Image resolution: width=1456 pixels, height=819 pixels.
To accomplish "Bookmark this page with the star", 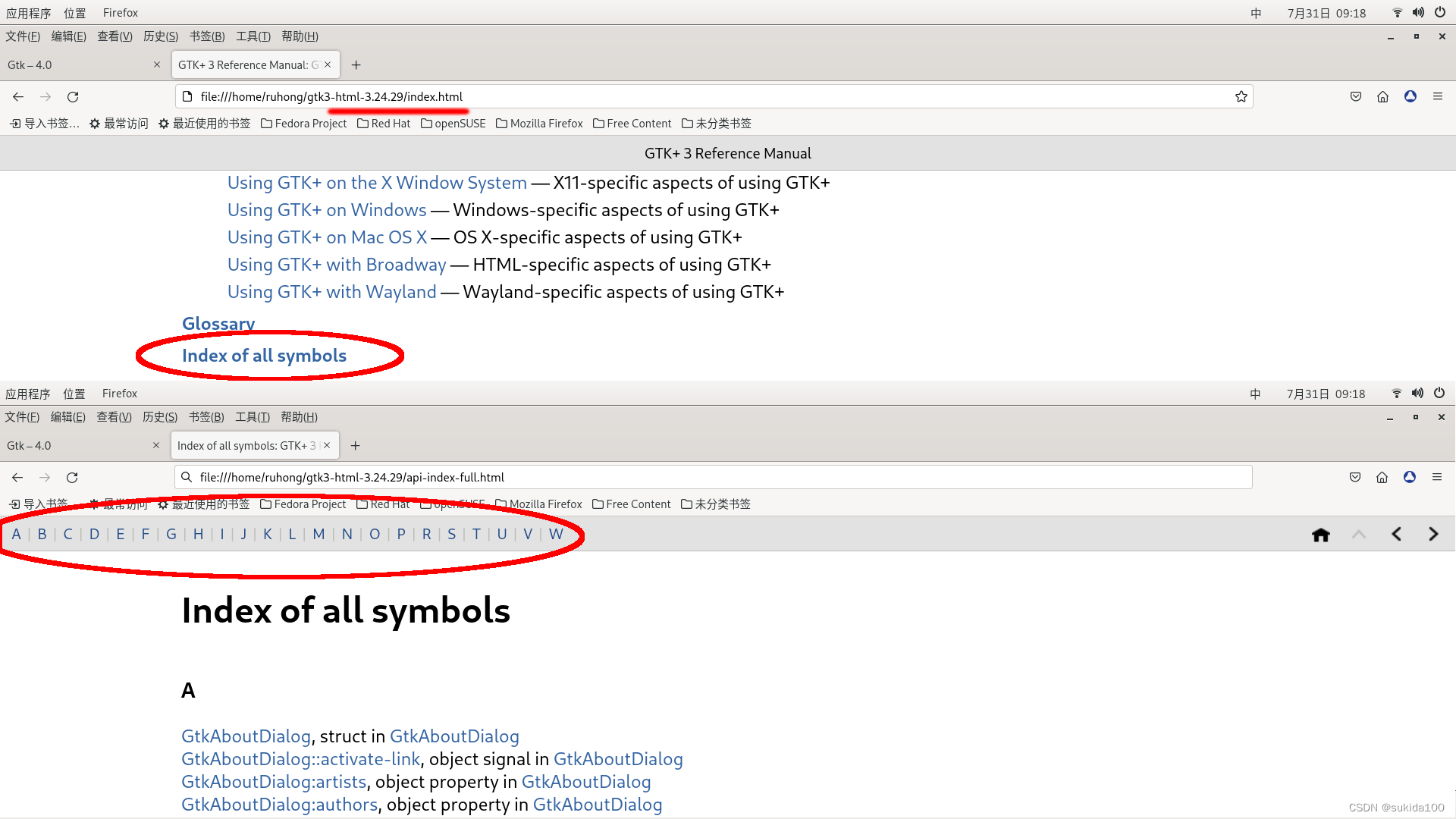I will (1241, 96).
